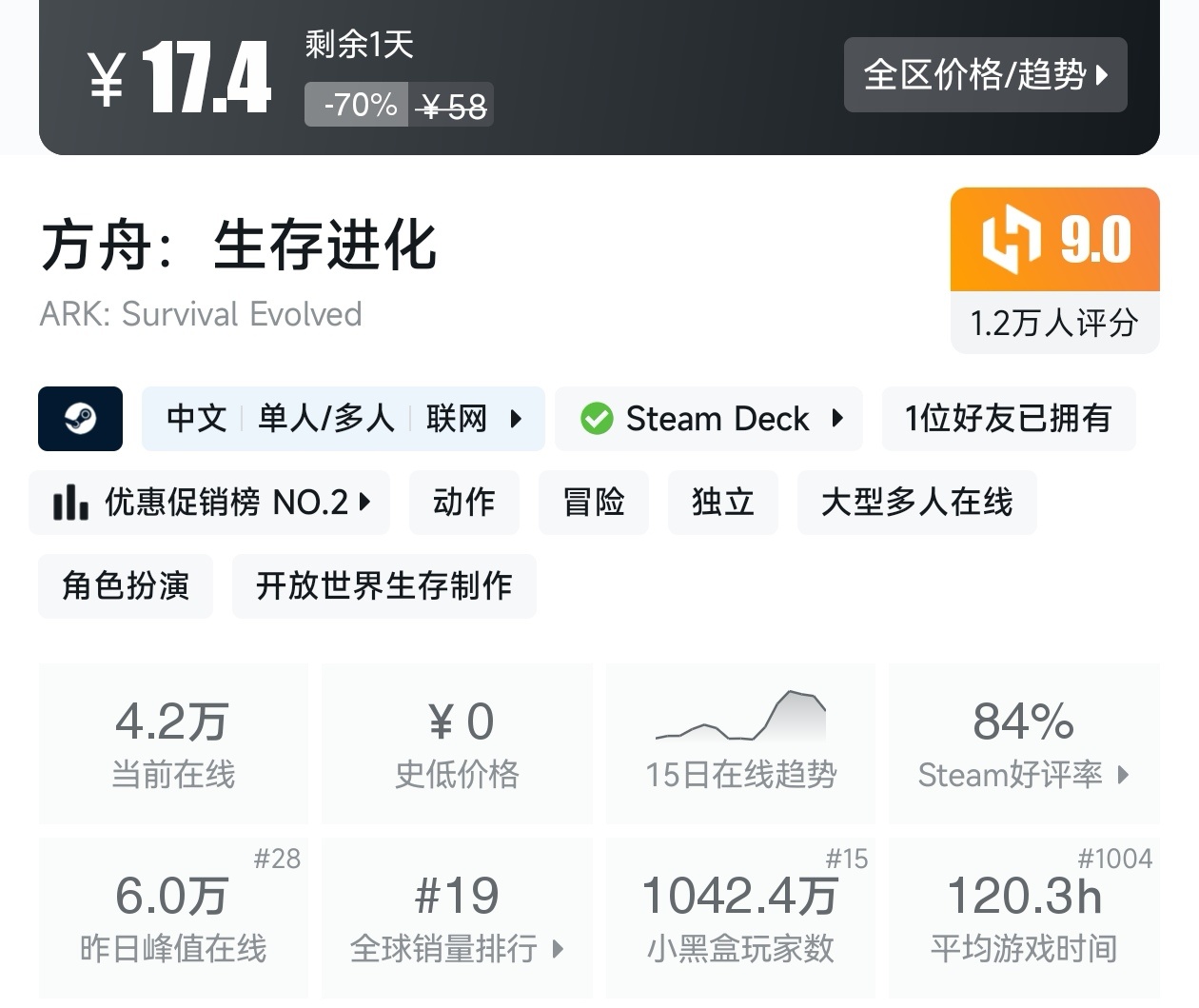1199x1008 pixels.
Task: Open Steam好评率 review details arrow
Action: (1123, 775)
